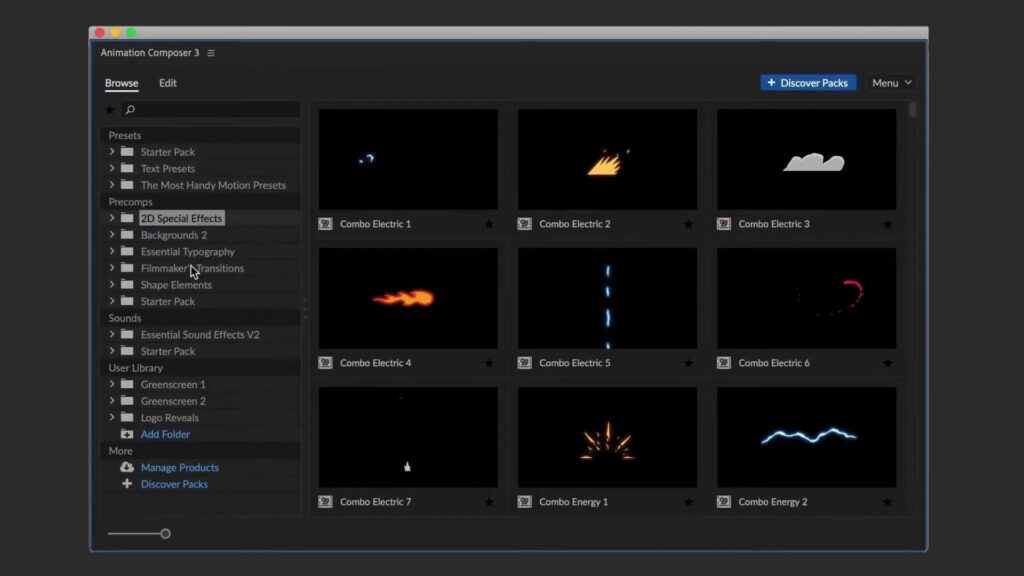Open the Manage Products link
1024x576 pixels.
click(180, 467)
